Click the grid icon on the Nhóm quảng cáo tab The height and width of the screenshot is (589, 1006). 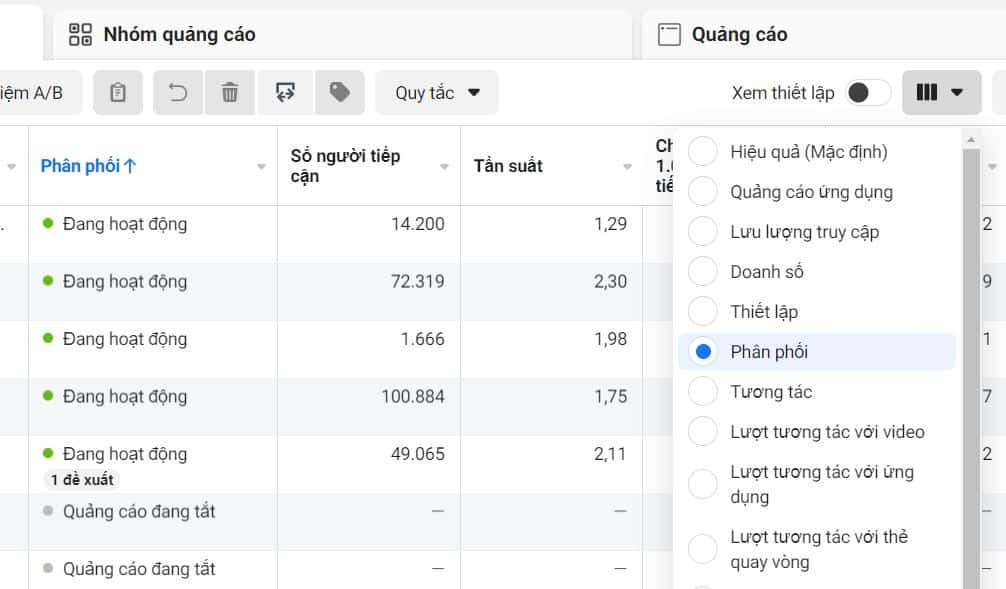tap(79, 33)
